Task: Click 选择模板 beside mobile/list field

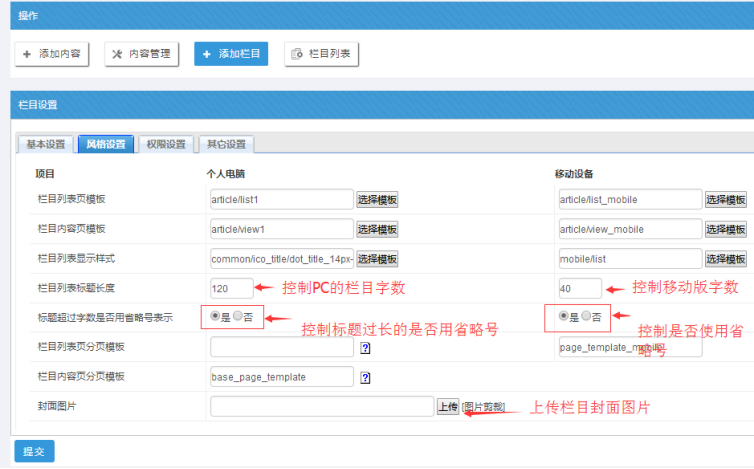Action: 726,259
